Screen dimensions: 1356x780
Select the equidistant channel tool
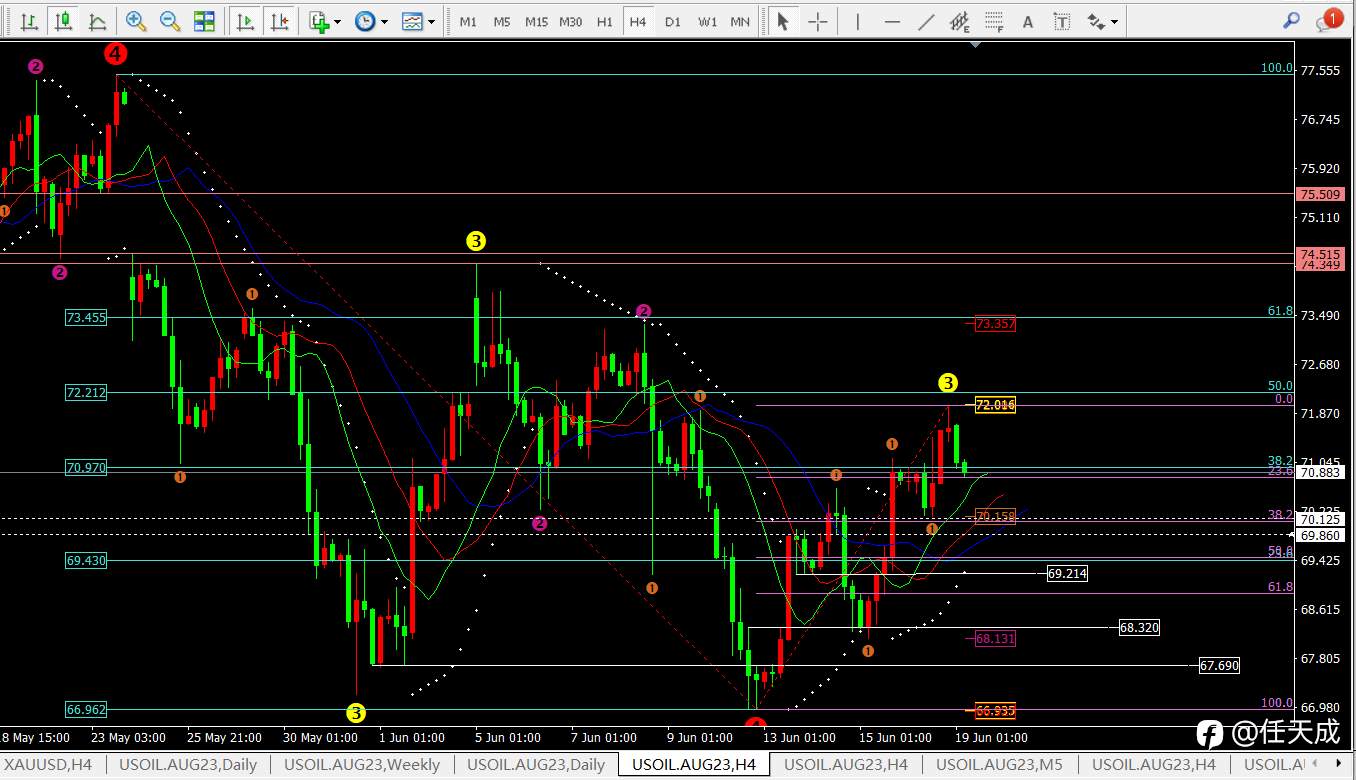[960, 21]
